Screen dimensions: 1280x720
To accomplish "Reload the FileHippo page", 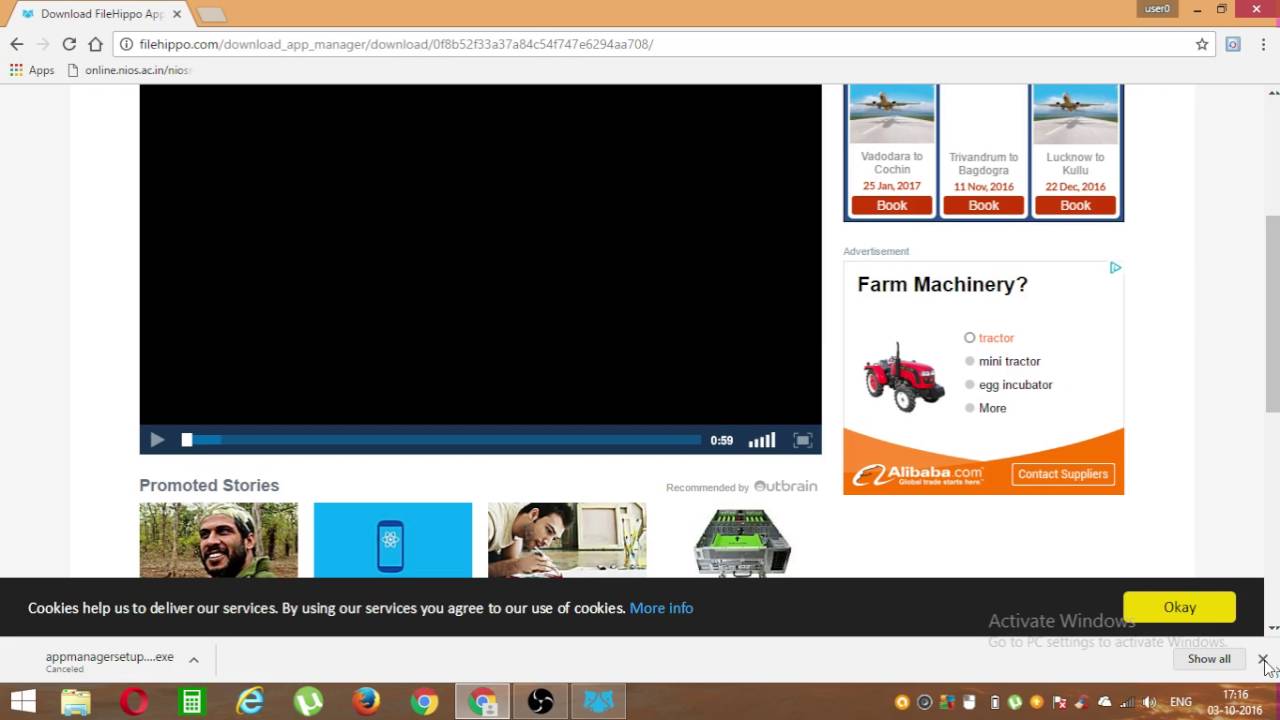I will click(x=69, y=44).
